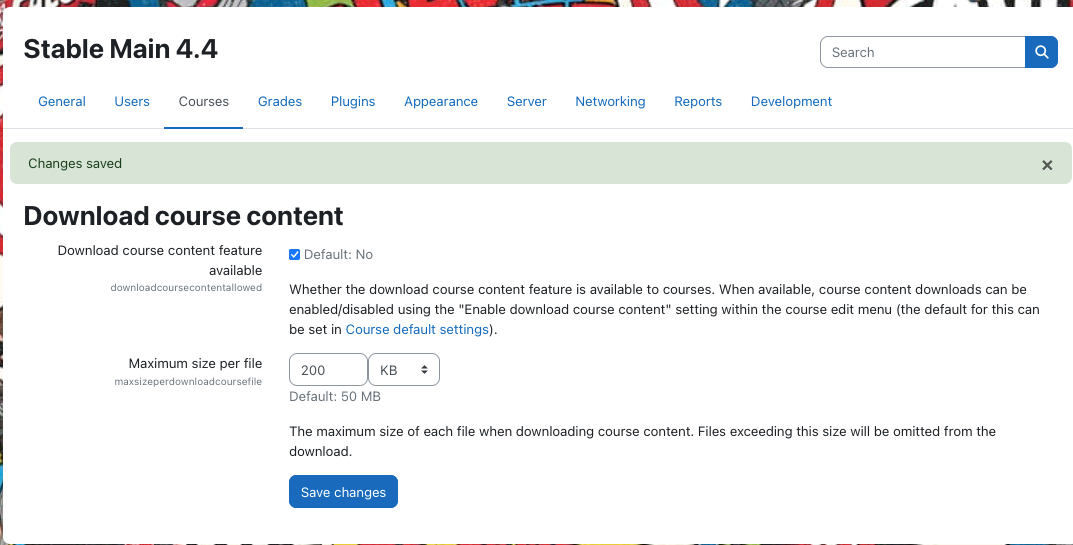Click the Save changes button

pyautogui.click(x=344, y=492)
